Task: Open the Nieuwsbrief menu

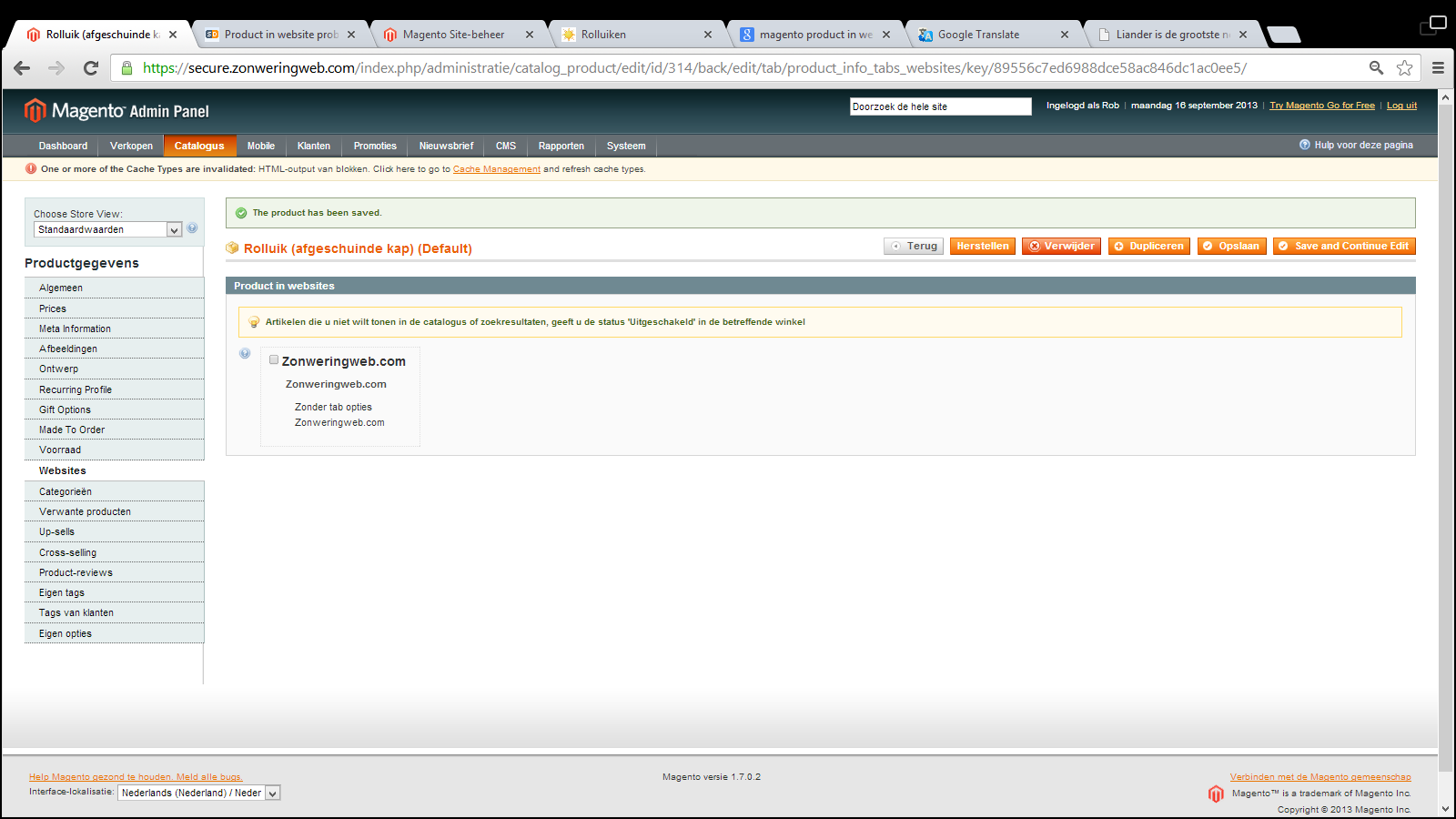Action: coord(446,146)
